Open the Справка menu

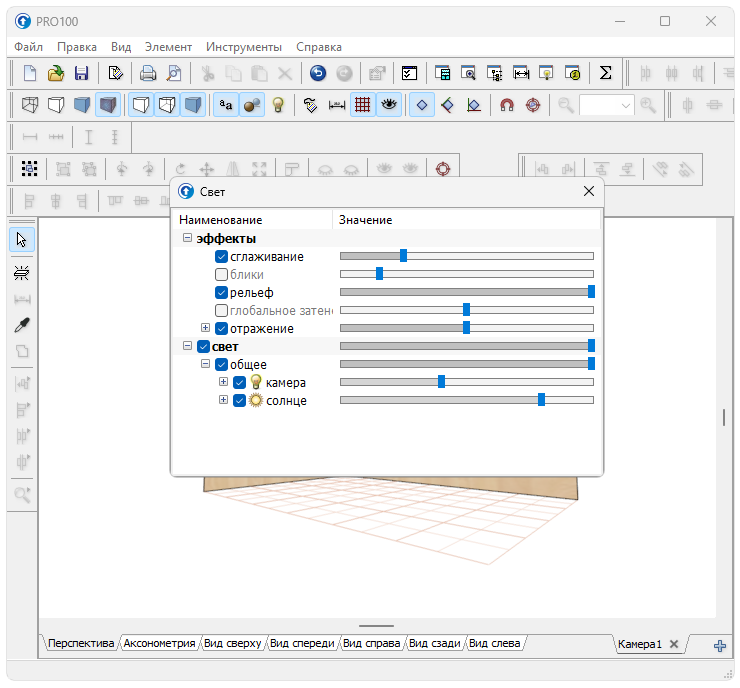pos(319,47)
